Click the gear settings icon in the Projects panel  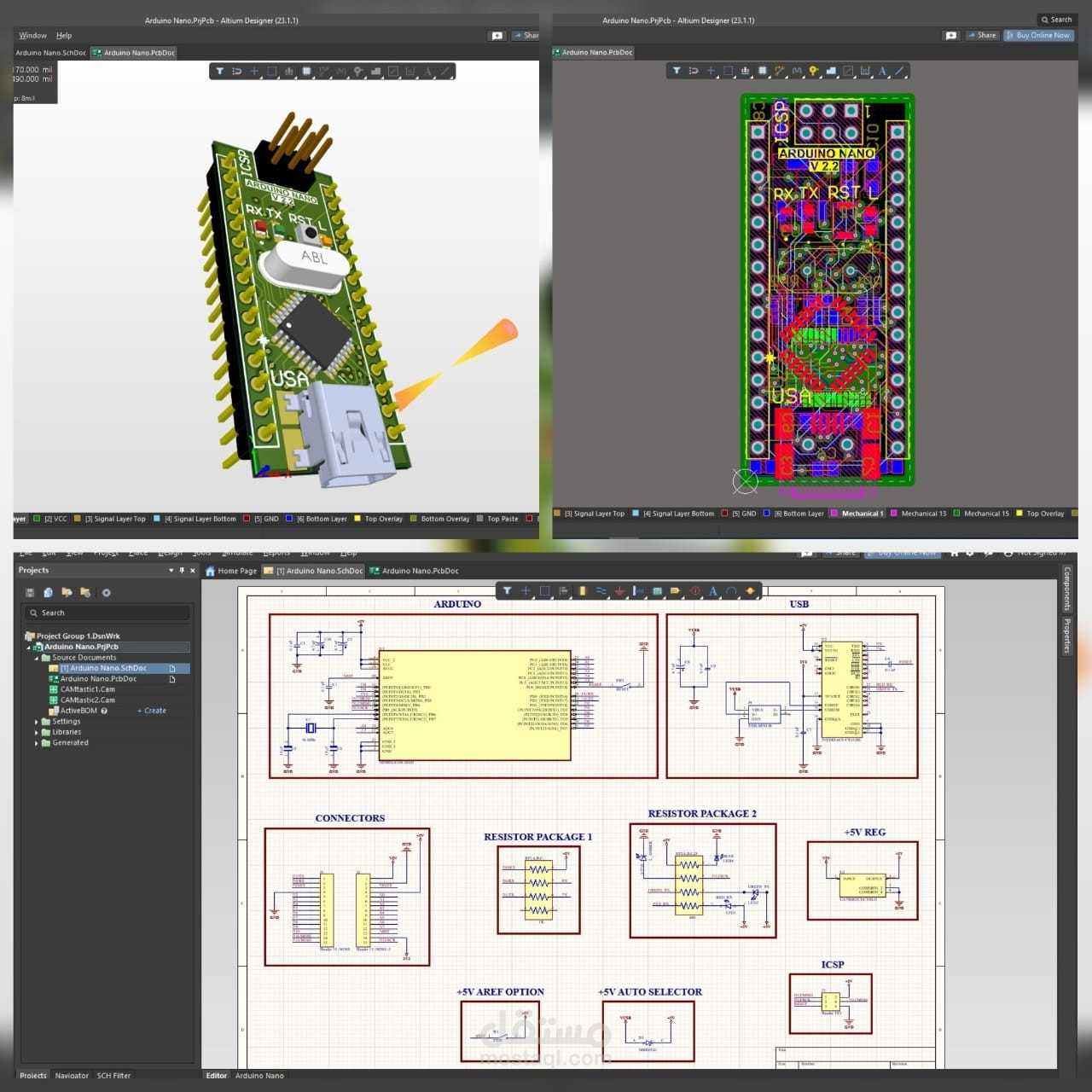(x=107, y=592)
